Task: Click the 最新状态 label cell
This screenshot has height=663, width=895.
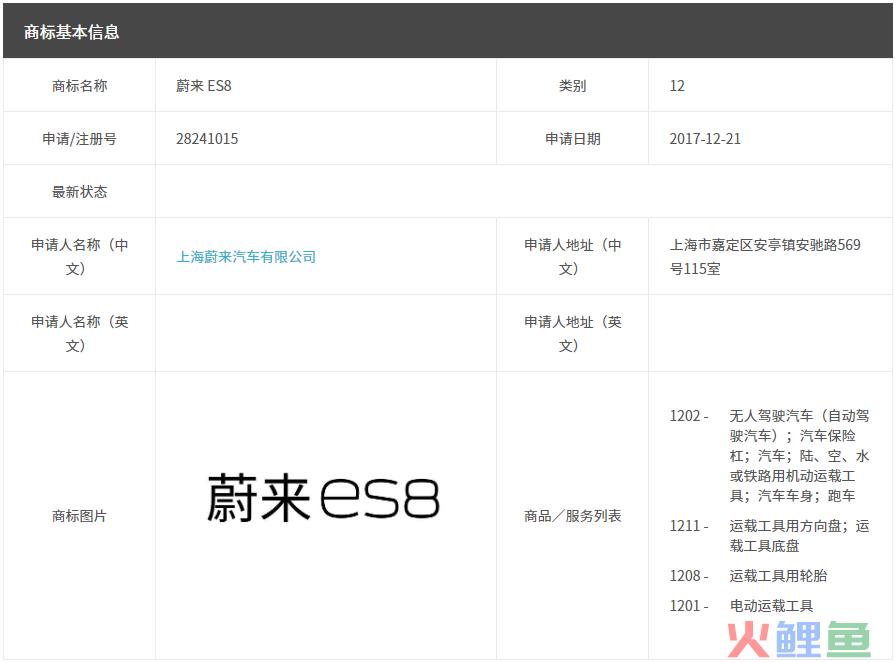Action: (79, 192)
